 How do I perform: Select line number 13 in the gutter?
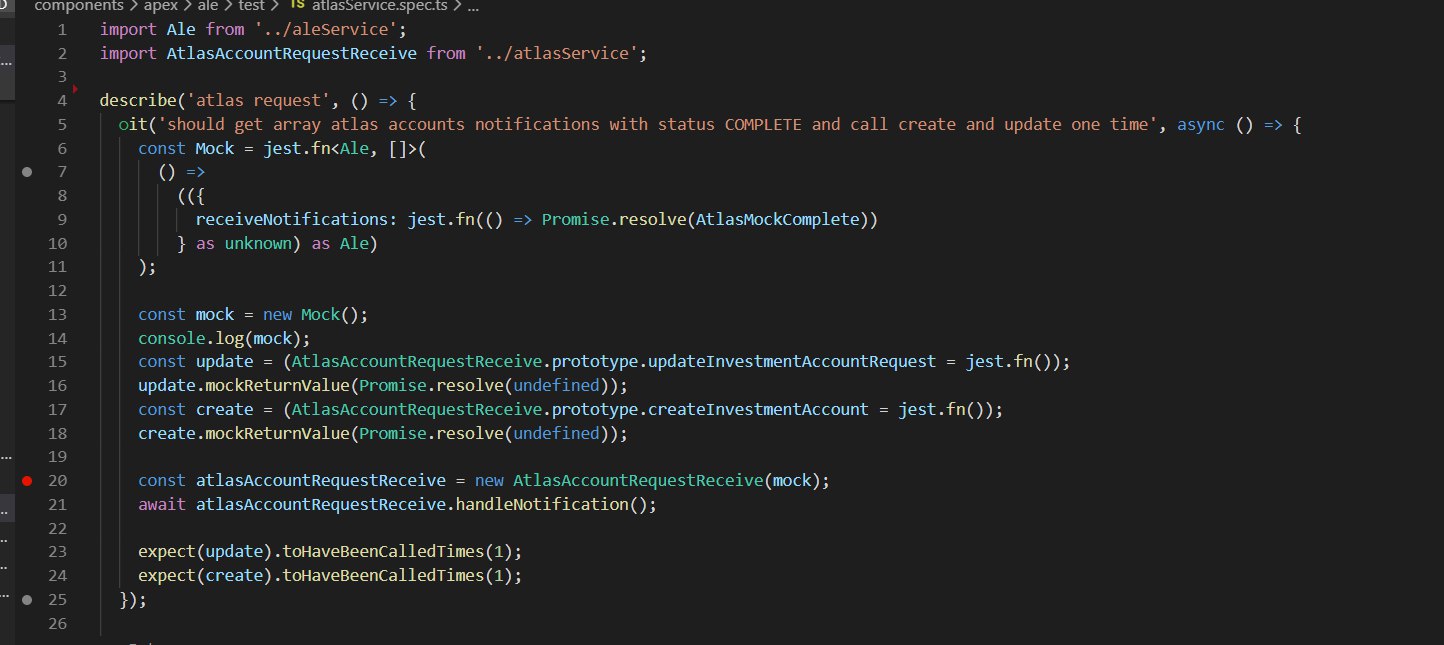click(x=57, y=314)
